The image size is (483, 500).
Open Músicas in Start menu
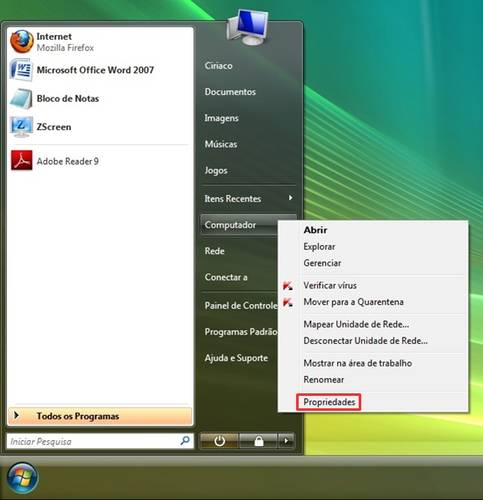[221, 144]
